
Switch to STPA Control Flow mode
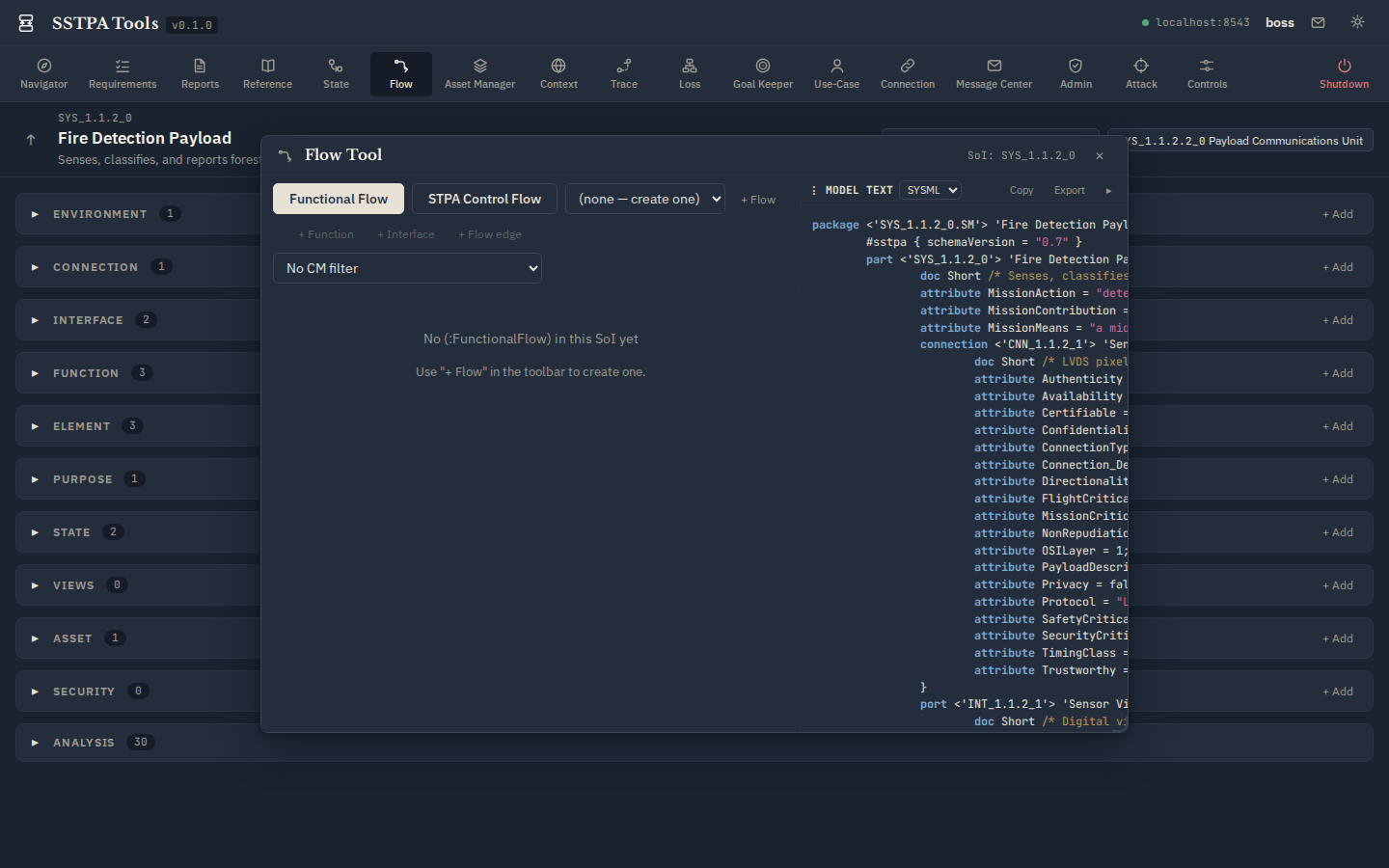point(484,199)
